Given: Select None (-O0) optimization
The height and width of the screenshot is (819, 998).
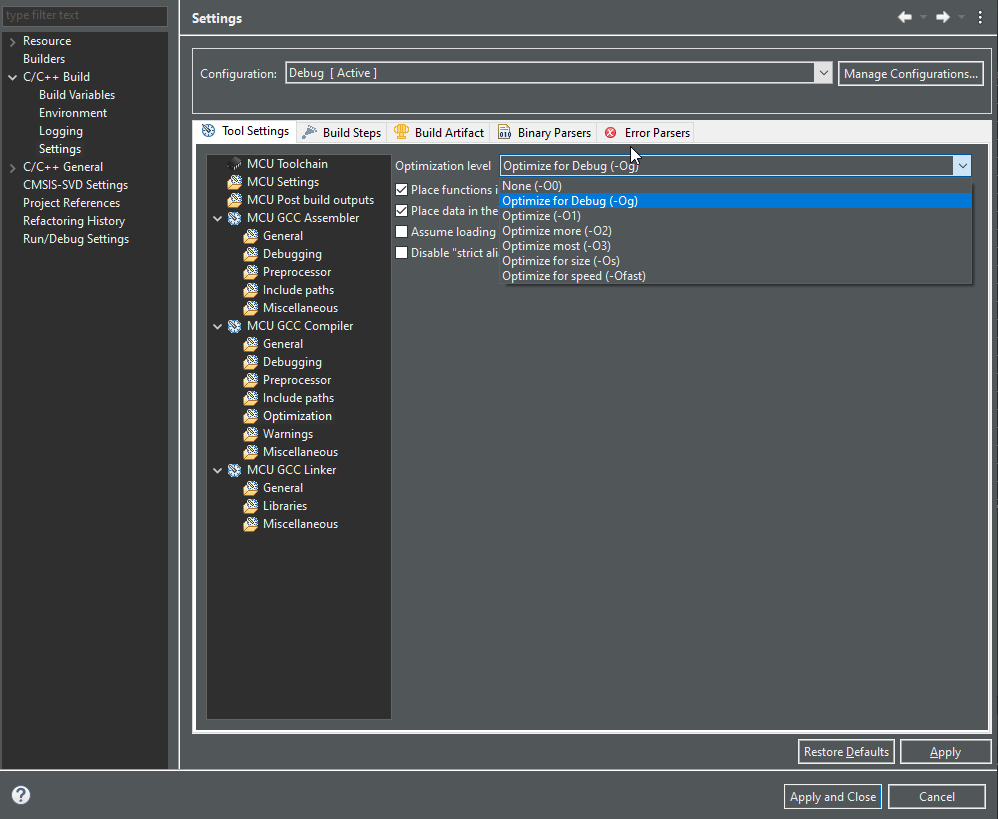Looking at the screenshot, I should click(735, 186).
